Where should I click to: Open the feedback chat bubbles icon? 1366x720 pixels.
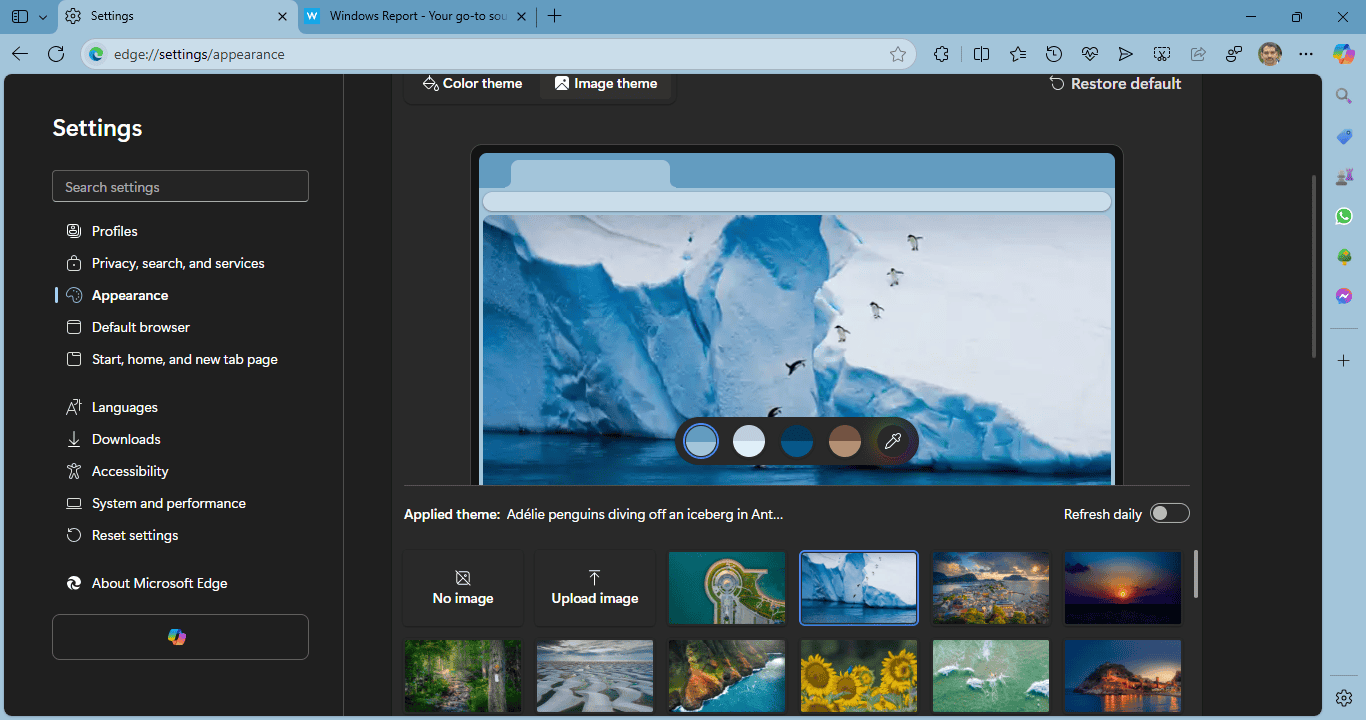(x=1234, y=54)
